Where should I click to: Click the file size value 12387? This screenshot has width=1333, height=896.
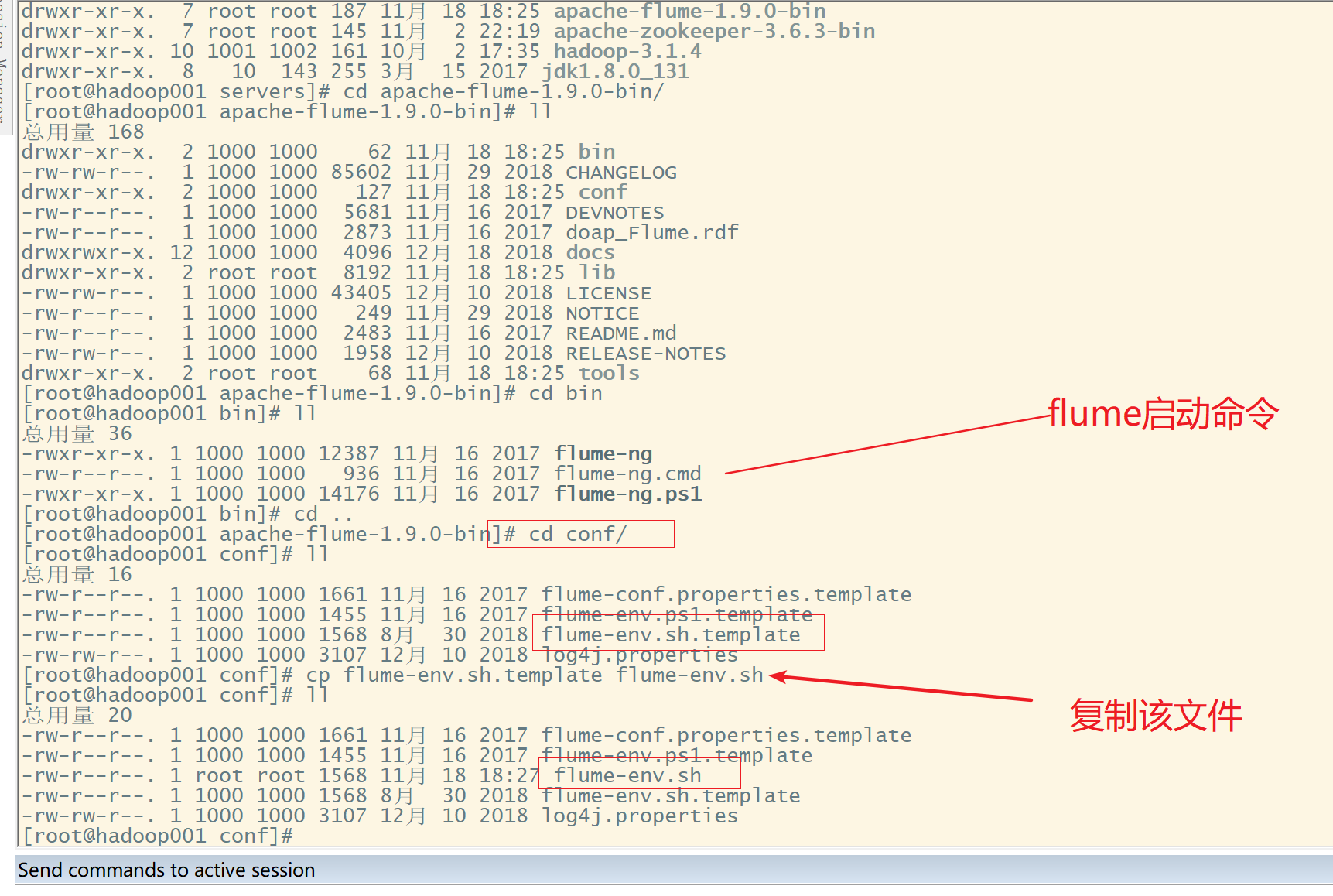349,454
